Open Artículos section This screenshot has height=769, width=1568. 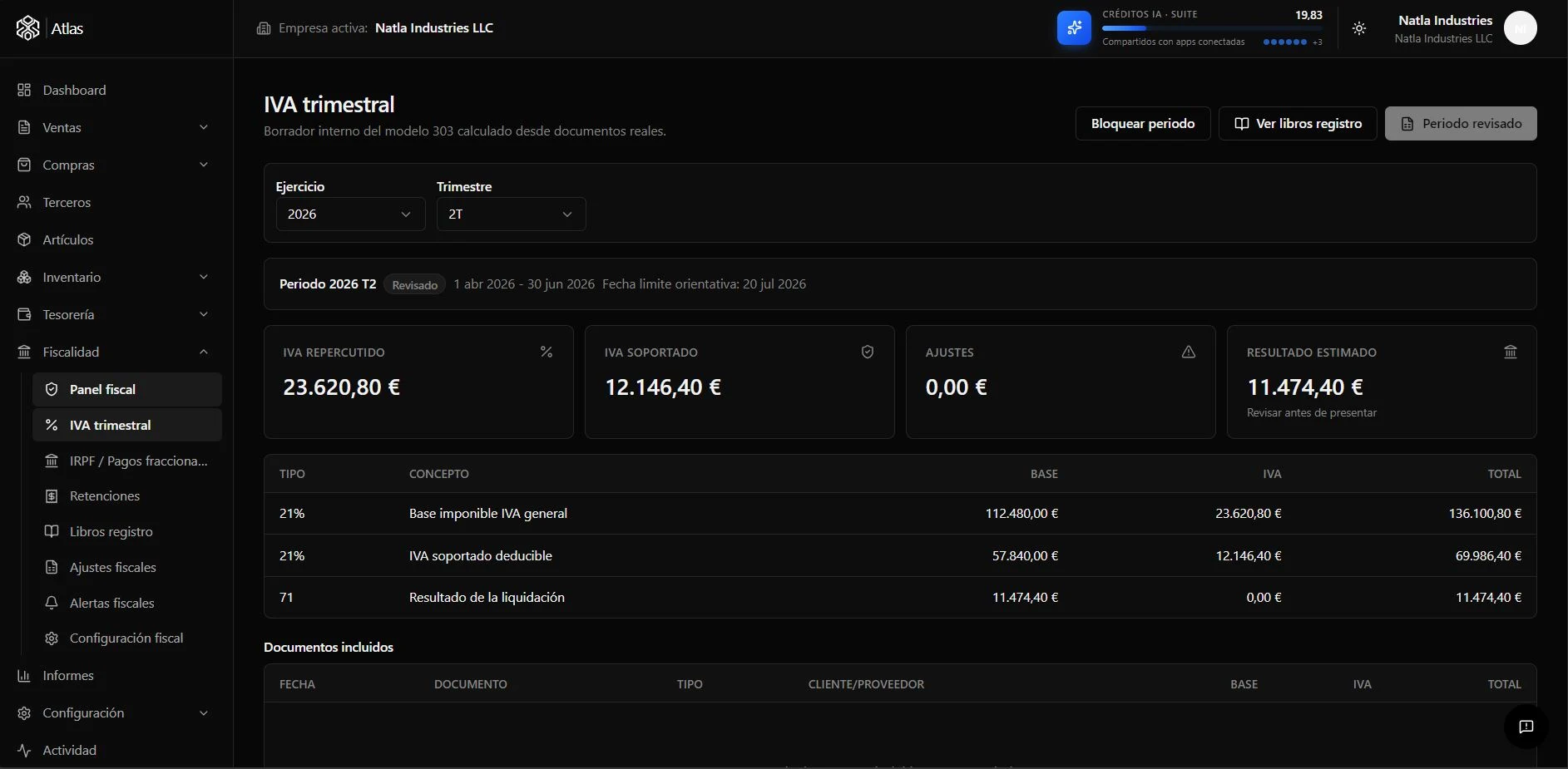pos(116,239)
